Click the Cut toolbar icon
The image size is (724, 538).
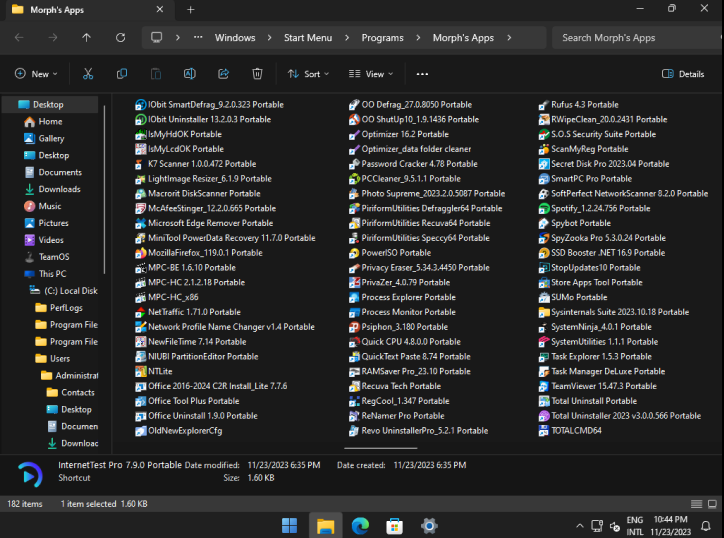pos(88,74)
